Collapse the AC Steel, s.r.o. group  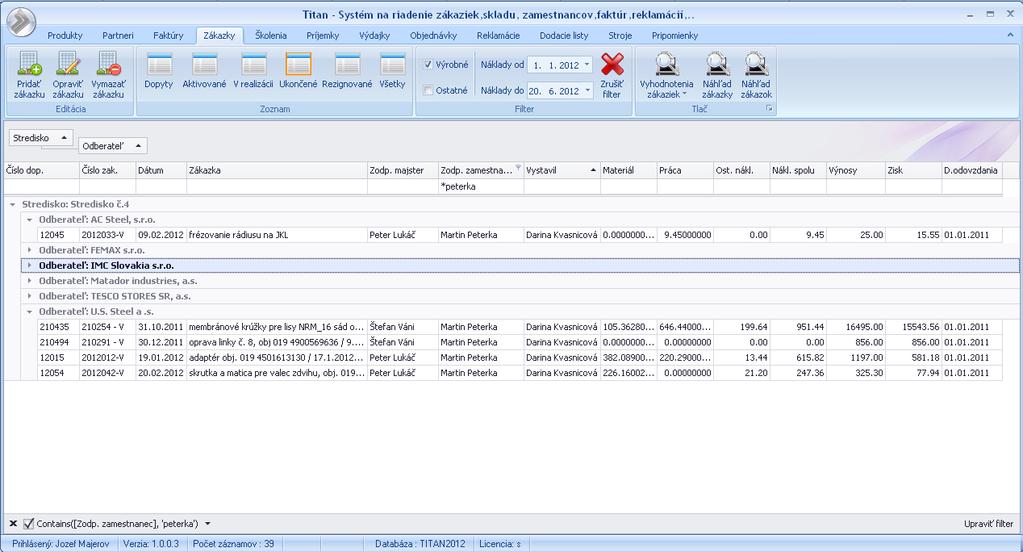tap(29, 220)
